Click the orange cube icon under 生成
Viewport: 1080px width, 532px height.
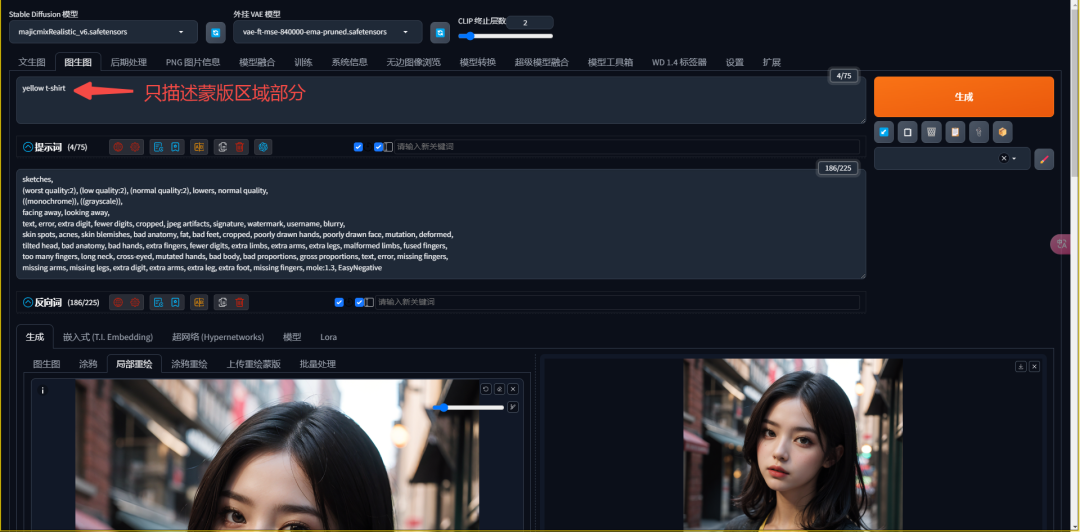[x=1002, y=131]
